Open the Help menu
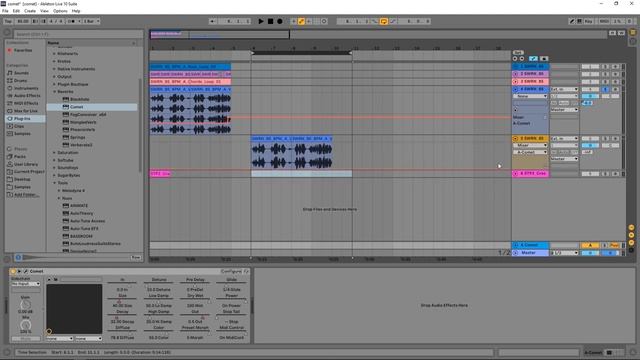640x360 pixels. click(76, 11)
